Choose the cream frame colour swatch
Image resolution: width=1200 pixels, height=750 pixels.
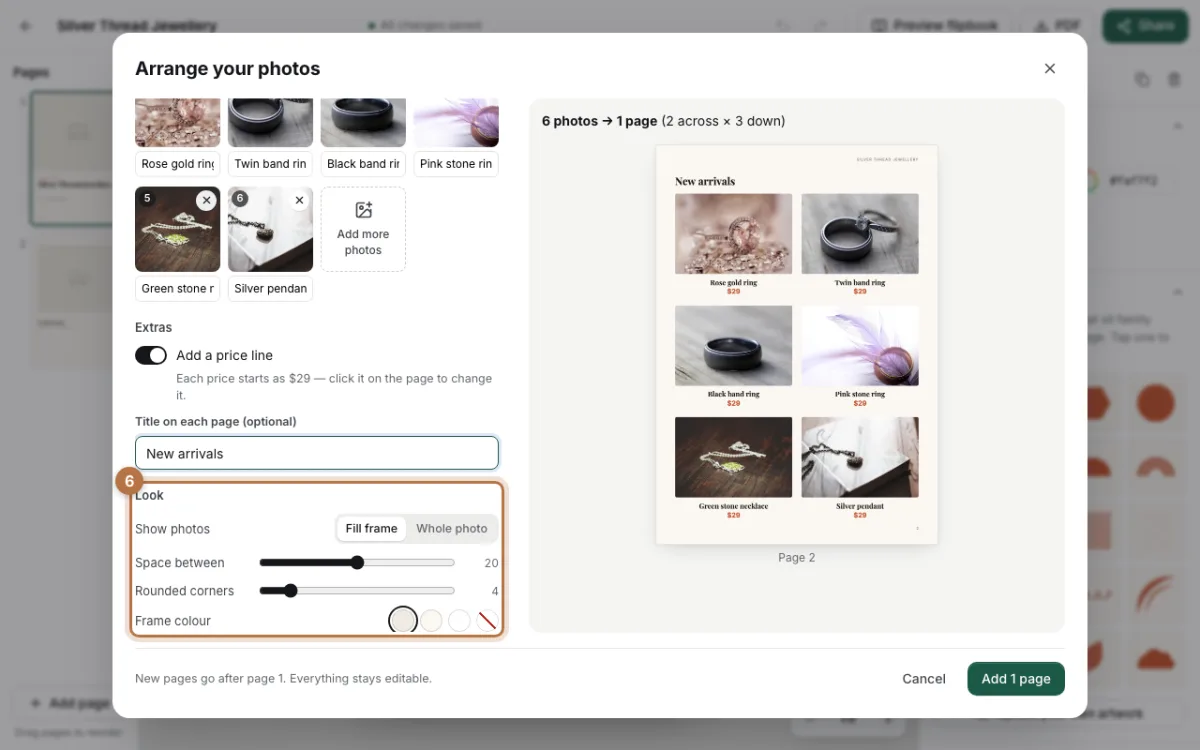pyautogui.click(x=431, y=621)
